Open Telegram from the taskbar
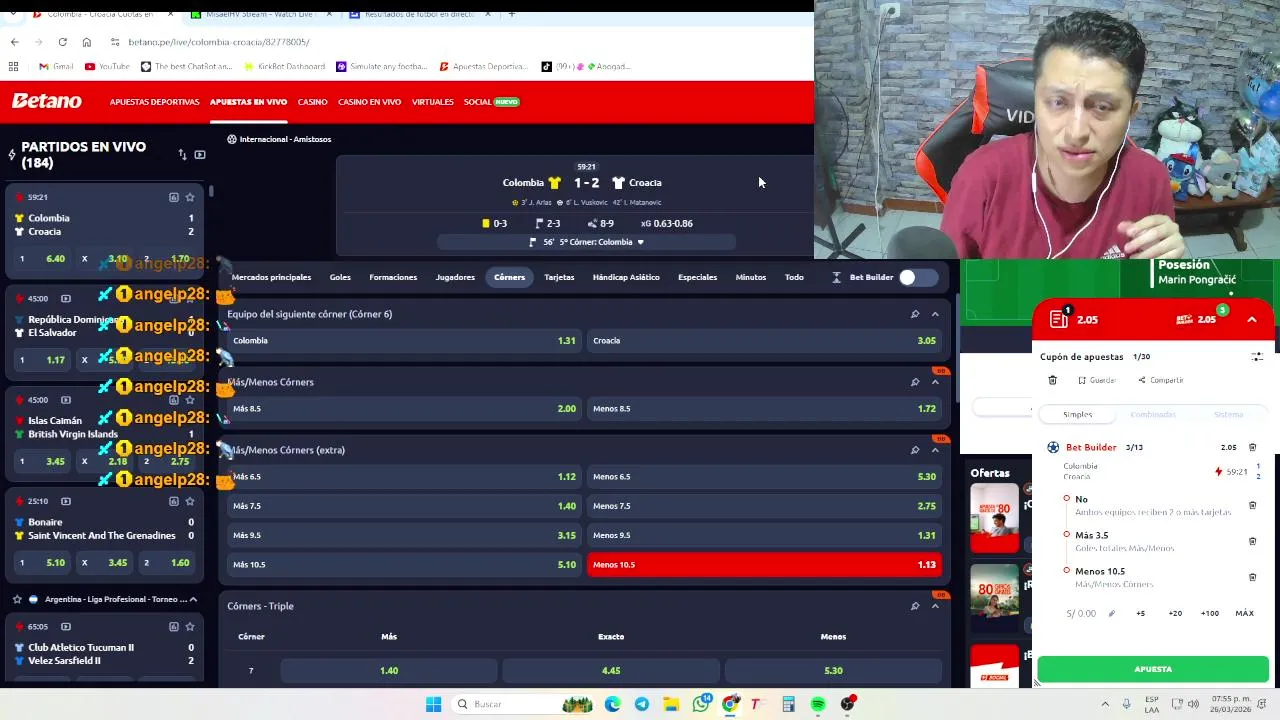The height and width of the screenshot is (720, 1280). pos(642,704)
